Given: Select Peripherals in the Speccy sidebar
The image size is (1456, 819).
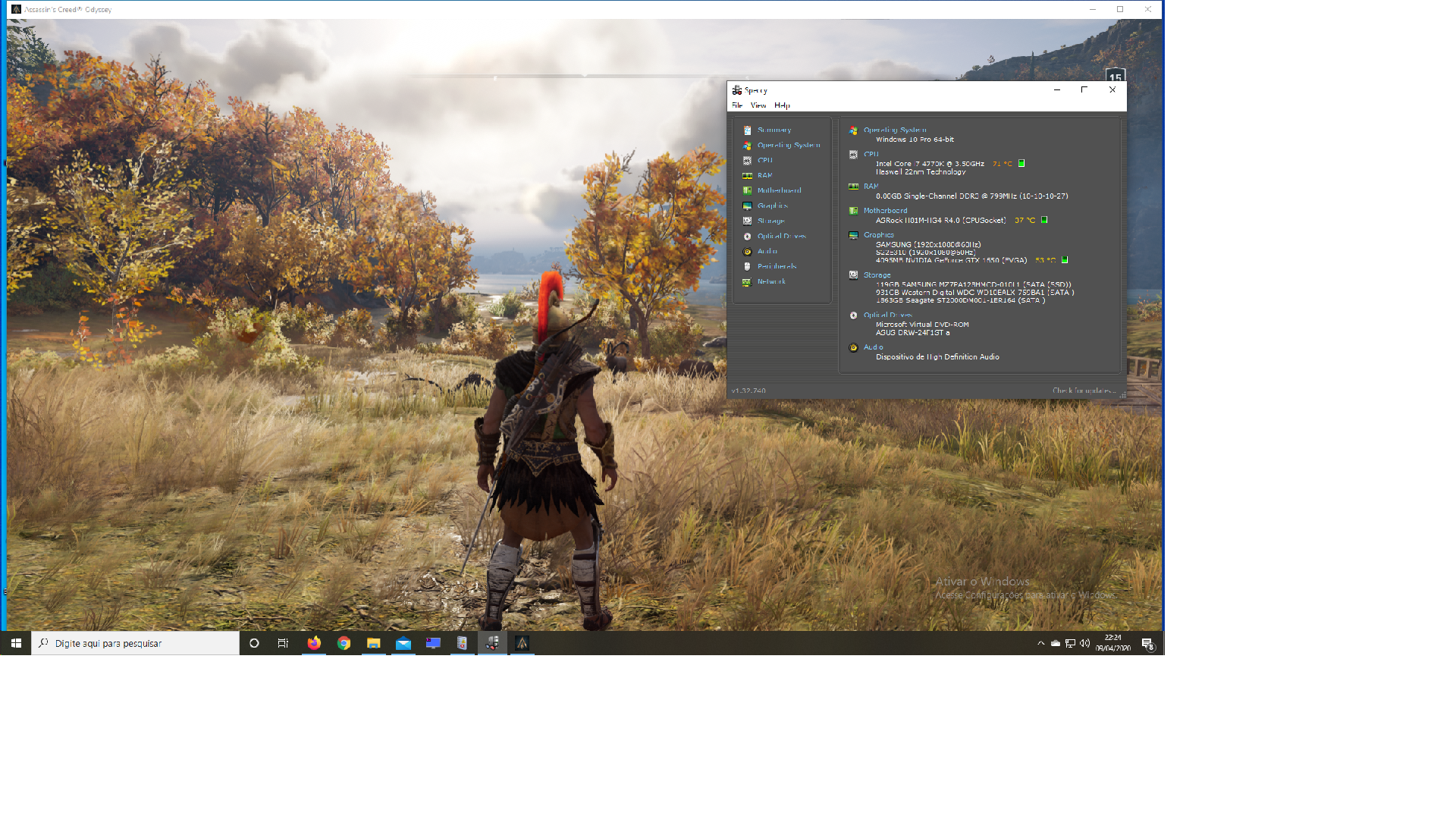Looking at the screenshot, I should (x=777, y=266).
